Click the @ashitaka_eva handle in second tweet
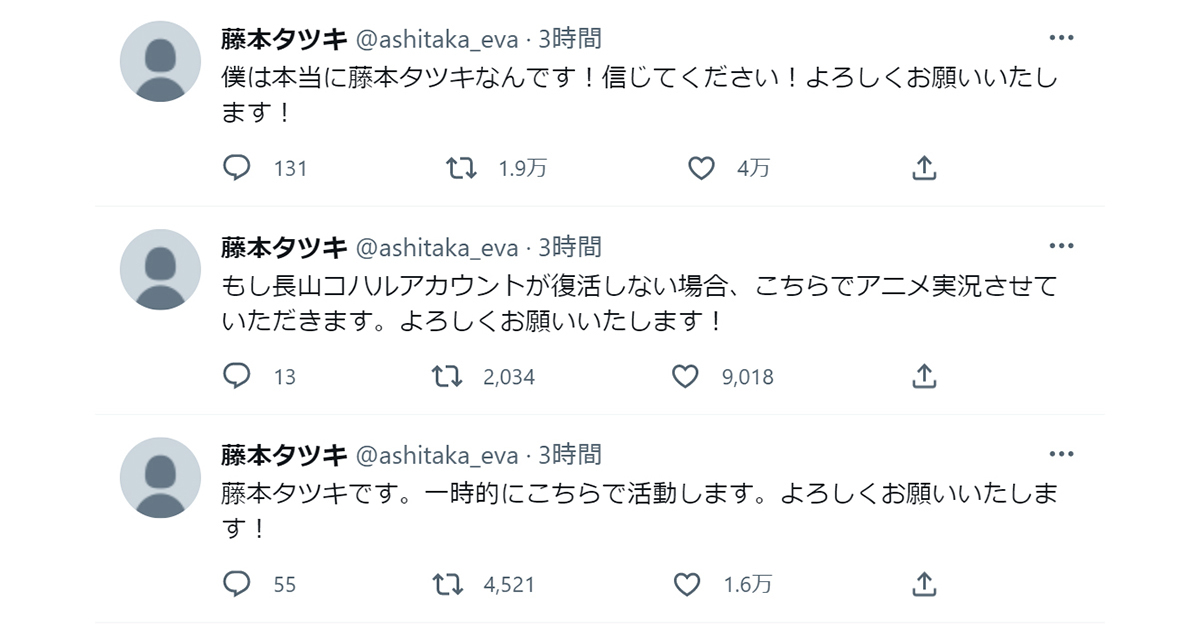This screenshot has height=628, width=1200. click(438, 247)
